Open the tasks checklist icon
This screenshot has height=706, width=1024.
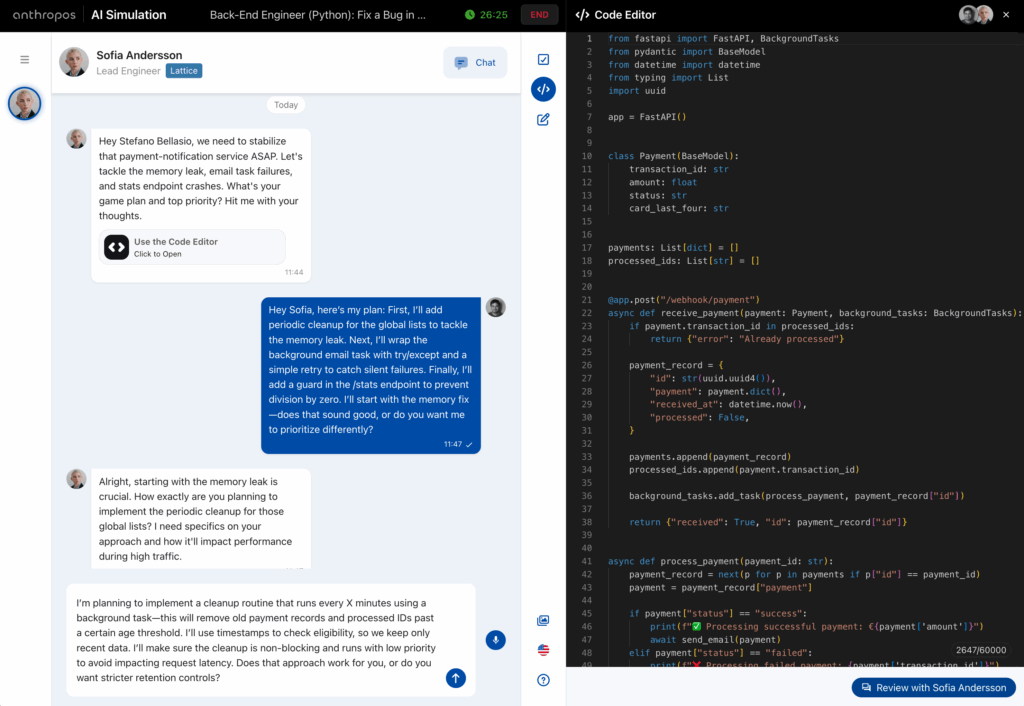pyautogui.click(x=543, y=60)
